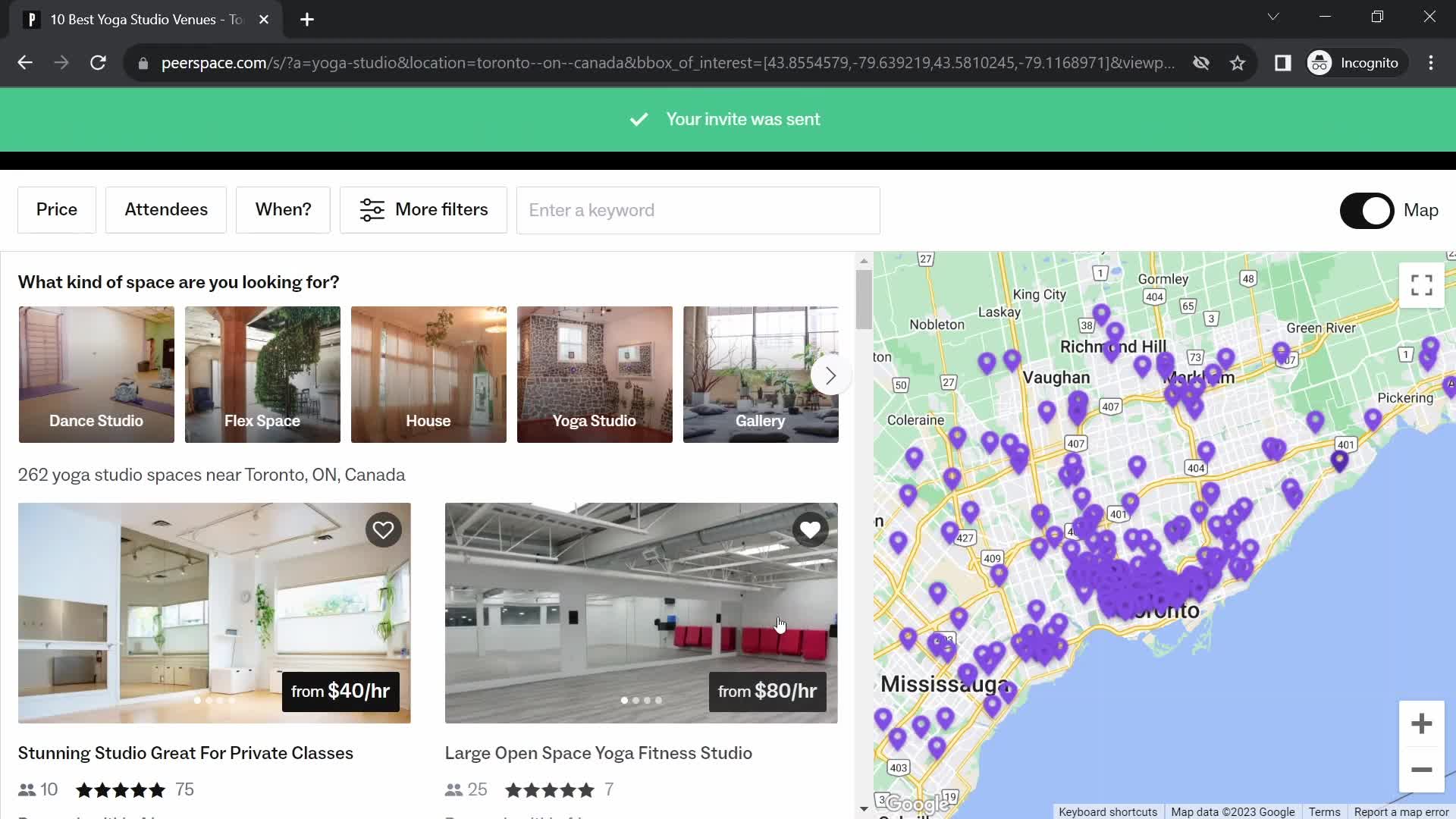Click the forward arrow to see more space types
The width and height of the screenshot is (1456, 819).
[x=830, y=375]
